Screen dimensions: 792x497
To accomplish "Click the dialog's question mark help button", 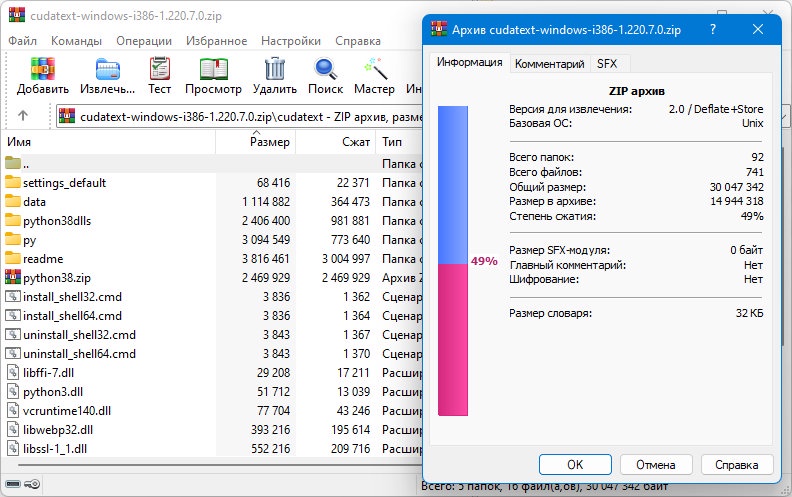I will pos(713,29).
